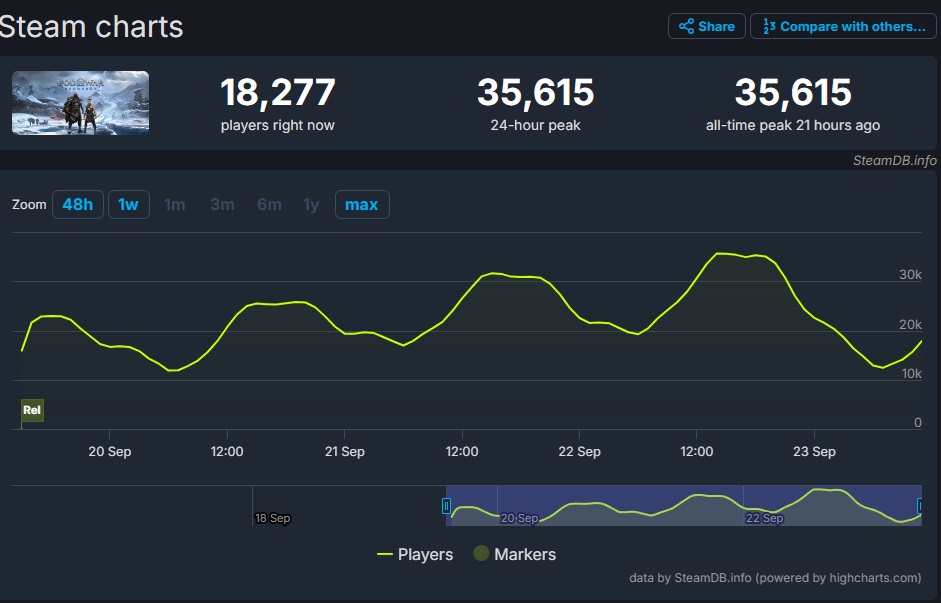Click the share icon in Share button
Screen dimensions: 941x603
687,26
